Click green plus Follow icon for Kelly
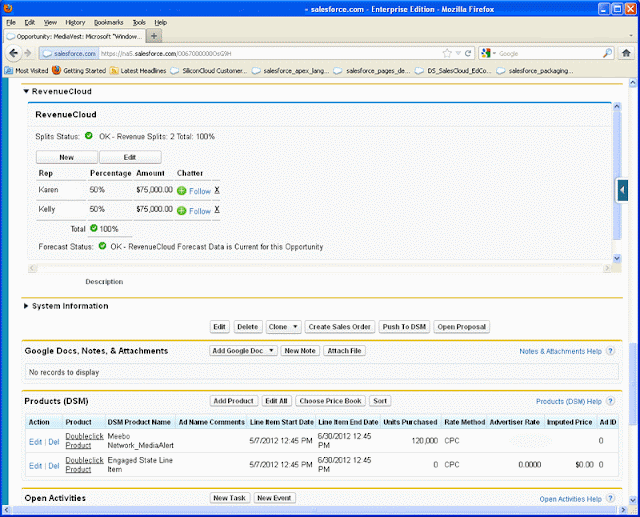Screen dimensions: 640x517 [x=182, y=211]
